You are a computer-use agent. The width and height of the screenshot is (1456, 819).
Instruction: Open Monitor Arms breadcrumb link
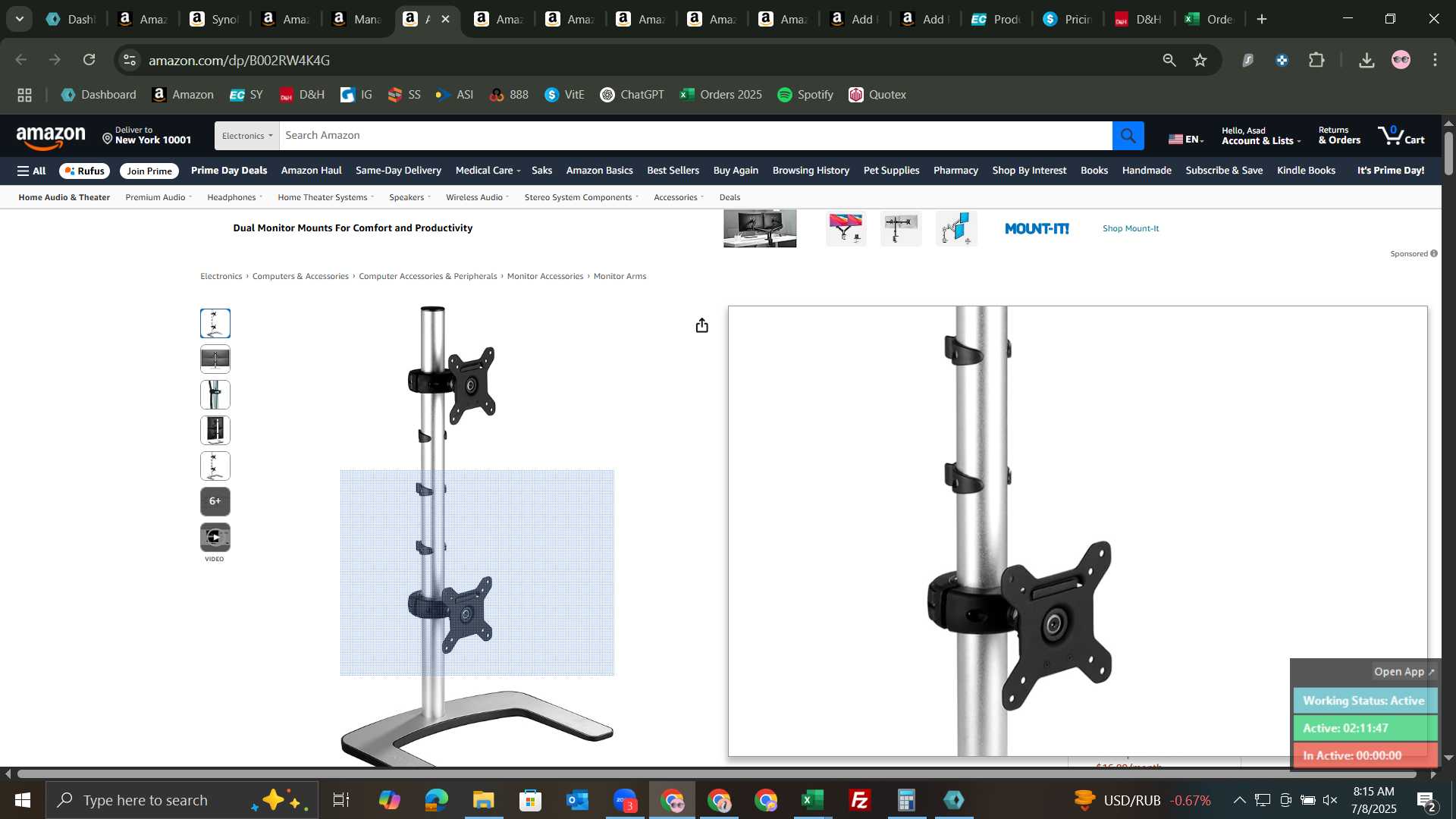[620, 276]
